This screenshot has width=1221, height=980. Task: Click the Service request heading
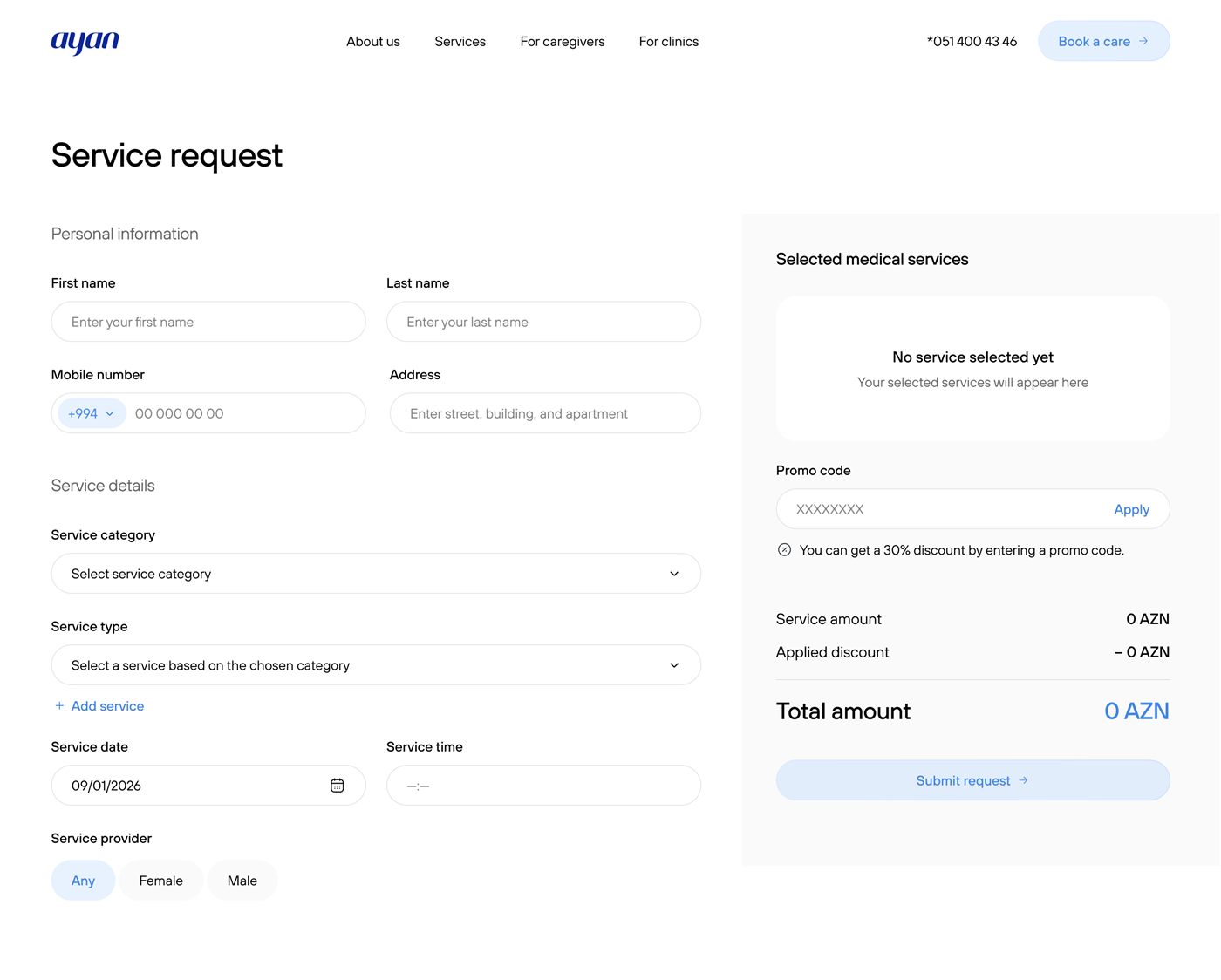pyautogui.click(x=167, y=156)
